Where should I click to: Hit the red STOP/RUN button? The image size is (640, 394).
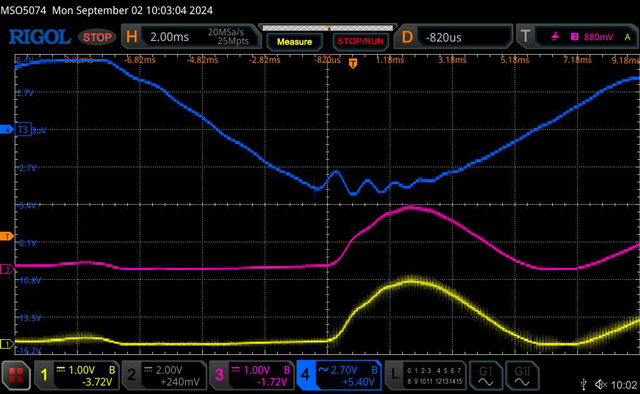point(360,42)
